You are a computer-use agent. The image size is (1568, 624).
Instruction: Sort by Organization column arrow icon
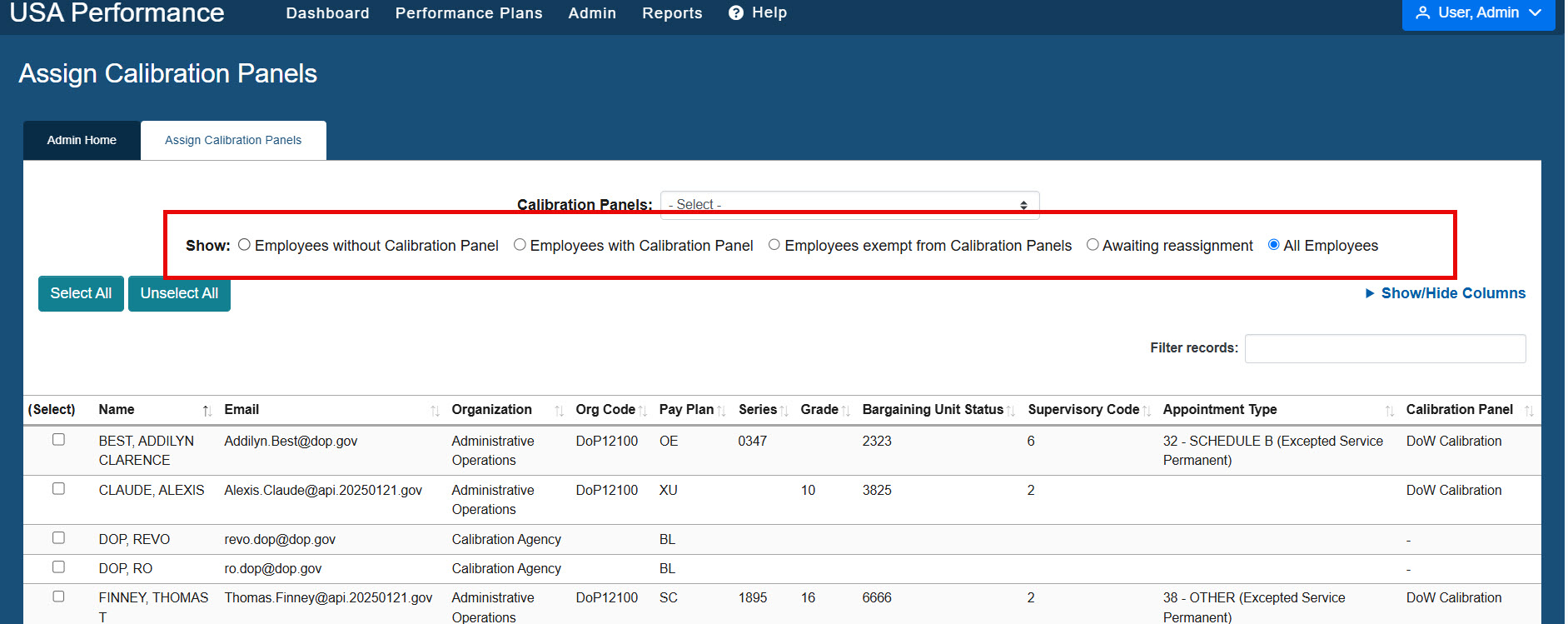(x=559, y=411)
